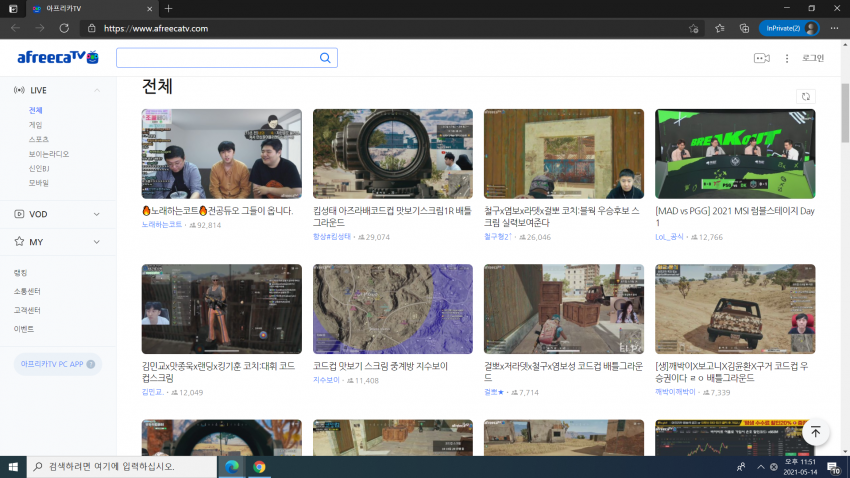This screenshot has height=478, width=850.
Task: Click the search magnifier icon
Action: 325,58
